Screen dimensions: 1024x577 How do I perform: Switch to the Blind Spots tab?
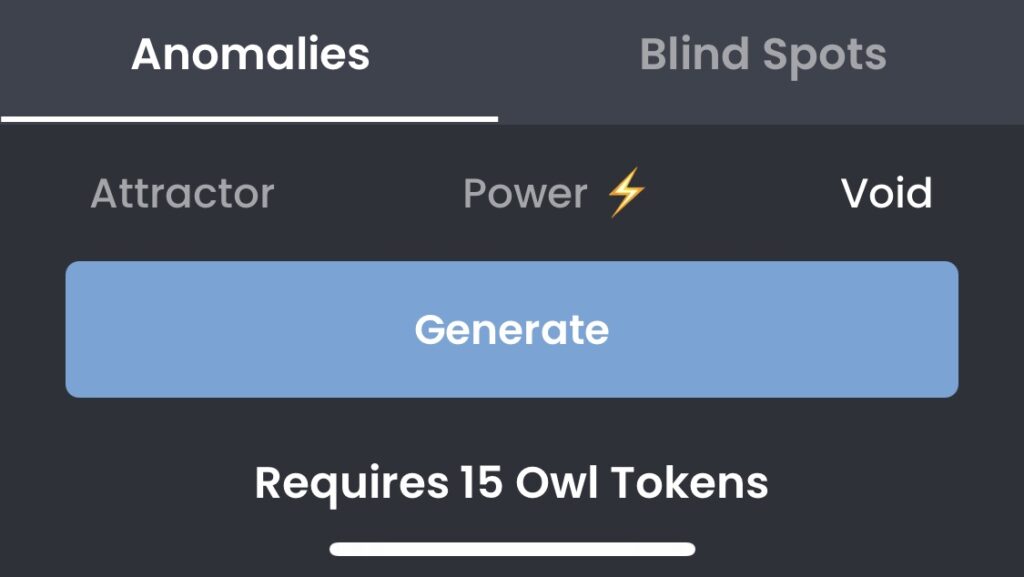pos(763,55)
